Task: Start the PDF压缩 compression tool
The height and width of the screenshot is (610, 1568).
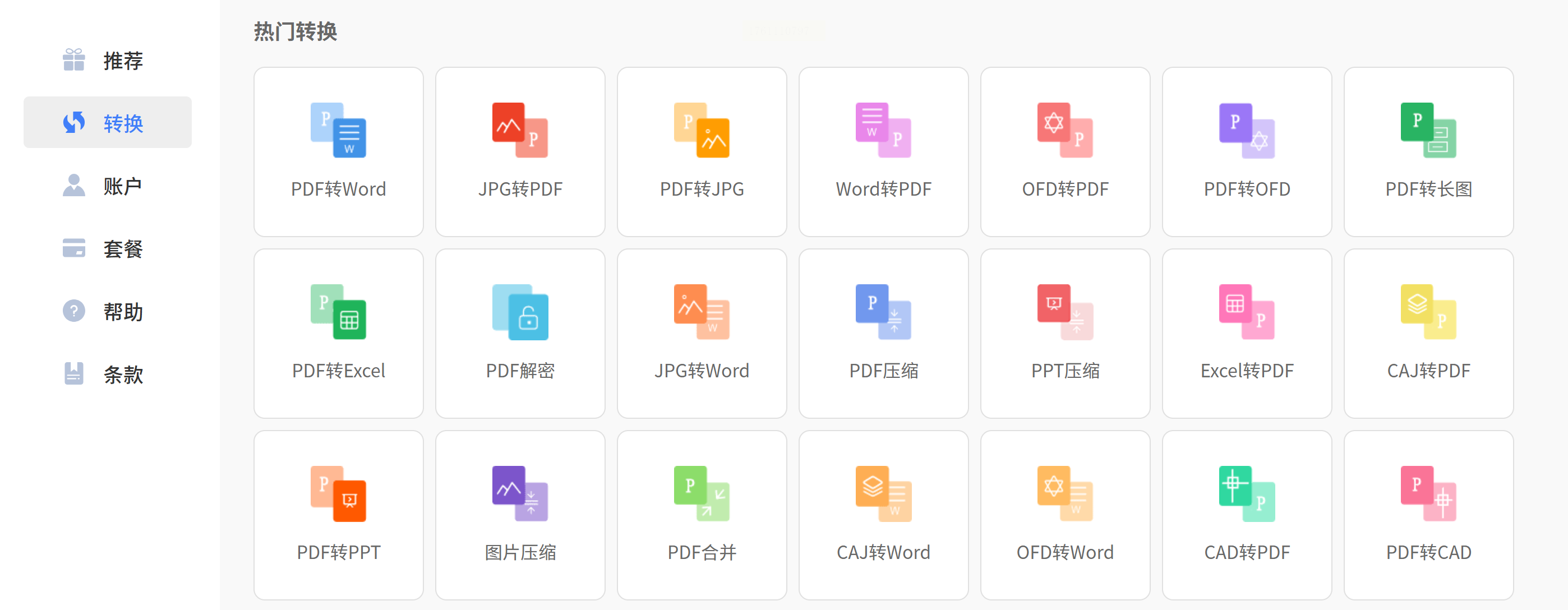Action: click(x=883, y=332)
